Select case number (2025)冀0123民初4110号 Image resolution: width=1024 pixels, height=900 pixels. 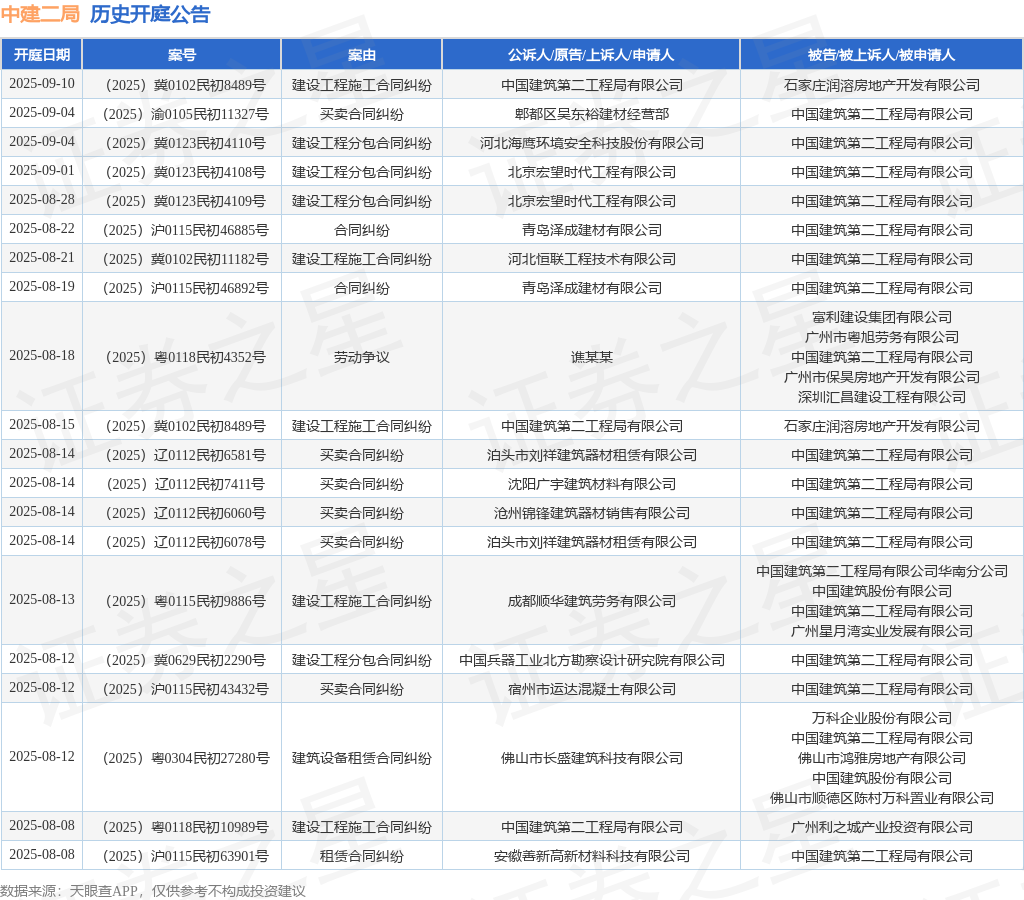(185, 143)
